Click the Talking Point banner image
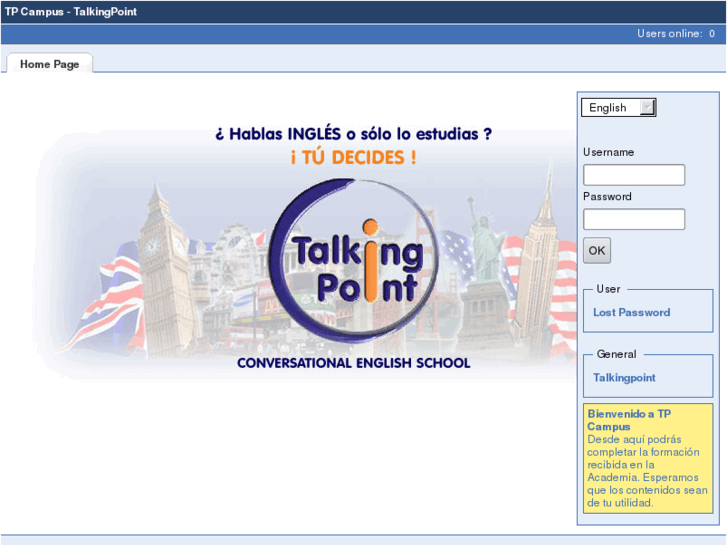This screenshot has width=727, height=545. [306, 250]
